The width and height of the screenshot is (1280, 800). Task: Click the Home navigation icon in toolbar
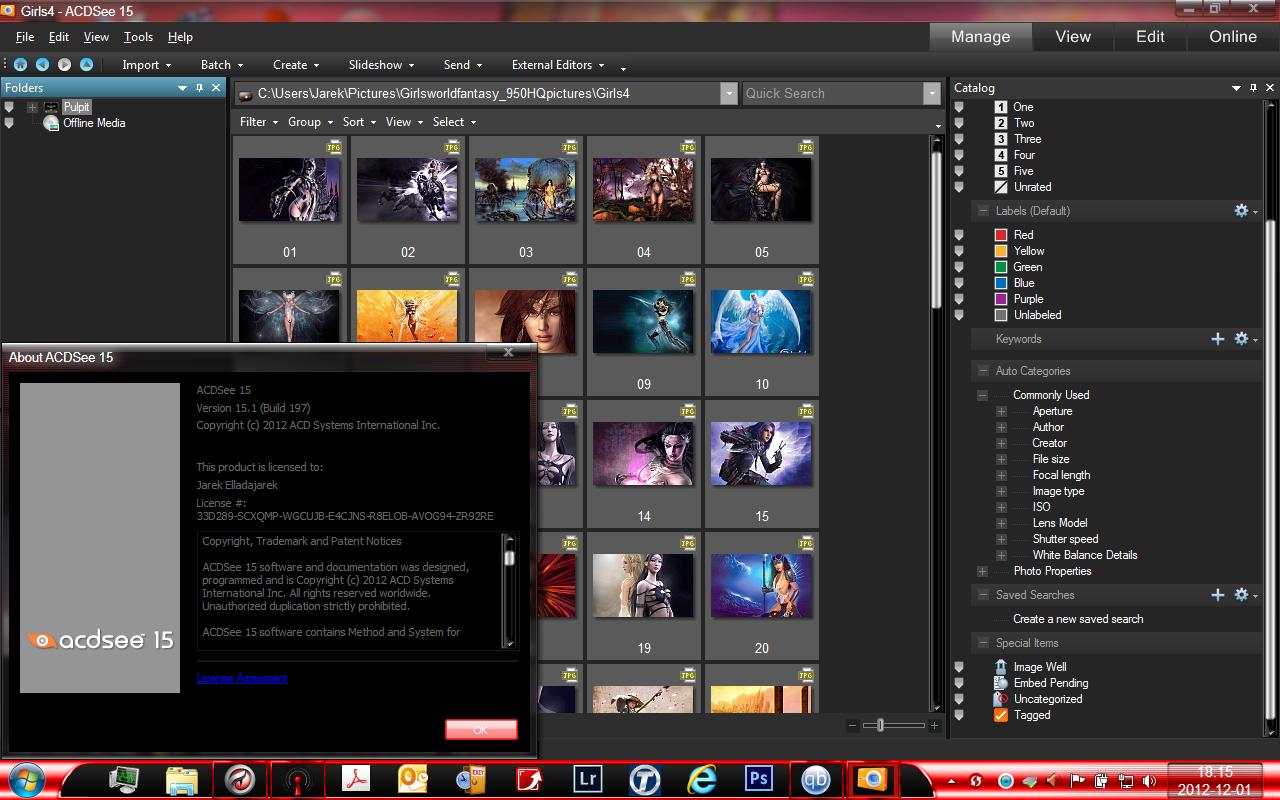click(21, 64)
